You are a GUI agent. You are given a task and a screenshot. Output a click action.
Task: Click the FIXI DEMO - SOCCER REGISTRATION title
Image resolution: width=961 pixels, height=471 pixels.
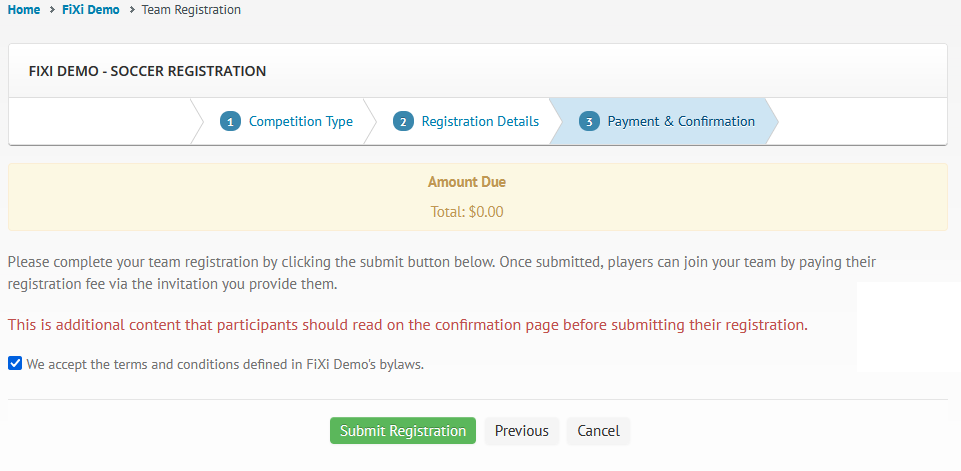(x=147, y=71)
